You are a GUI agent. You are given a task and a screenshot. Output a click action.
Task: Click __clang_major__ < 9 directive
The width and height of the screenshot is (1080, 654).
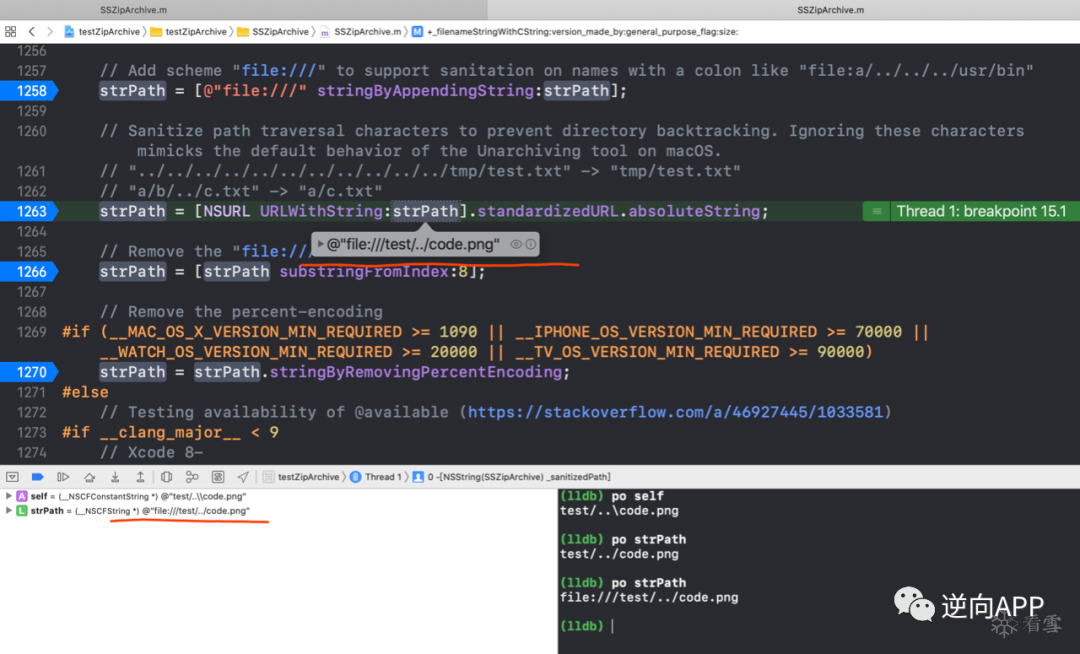[170, 432]
